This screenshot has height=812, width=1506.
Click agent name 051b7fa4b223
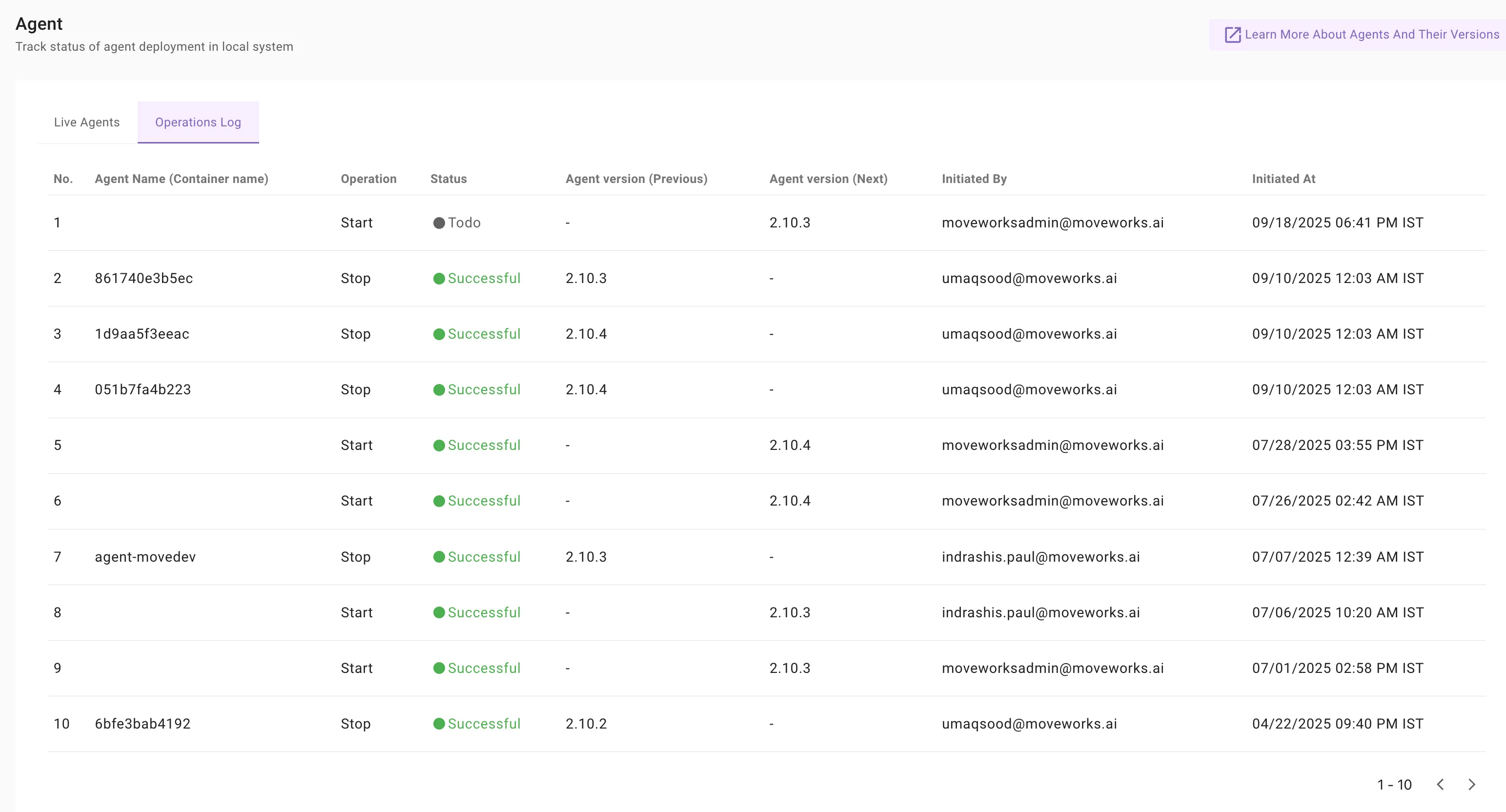pos(142,389)
